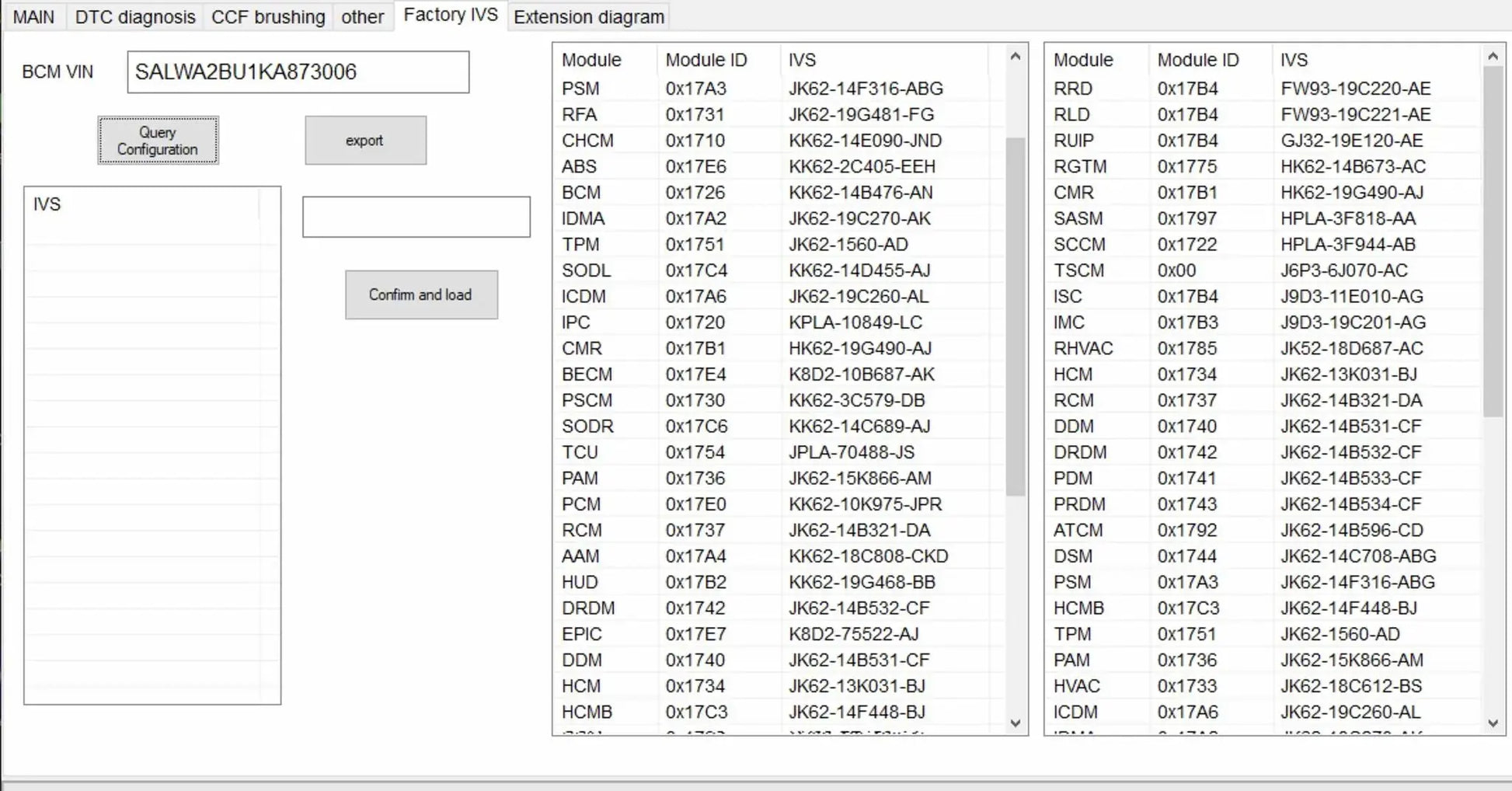Open the DTC diagnosis tab
This screenshot has height=791, width=1512.
(x=134, y=16)
